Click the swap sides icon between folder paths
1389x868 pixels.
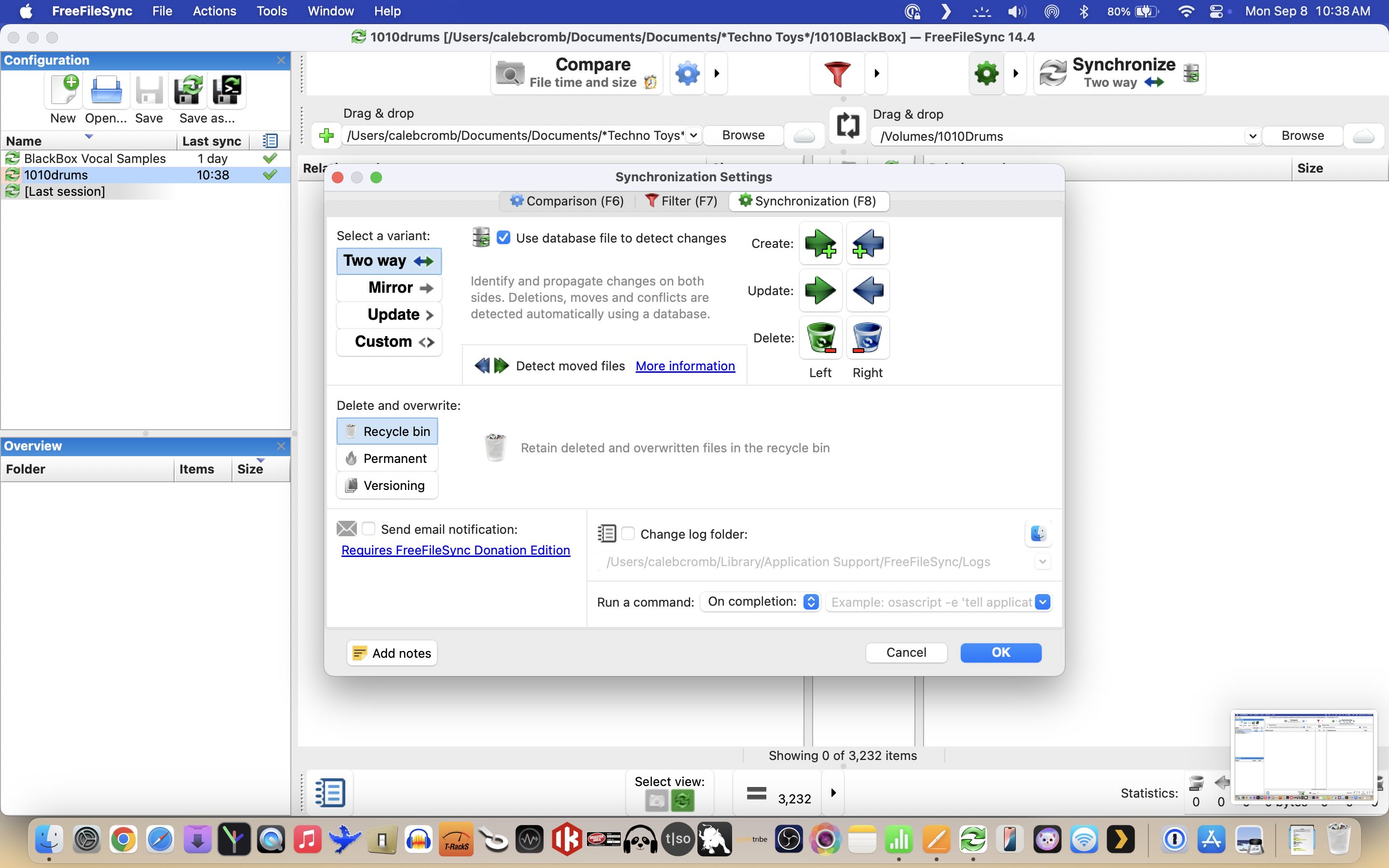point(848,125)
